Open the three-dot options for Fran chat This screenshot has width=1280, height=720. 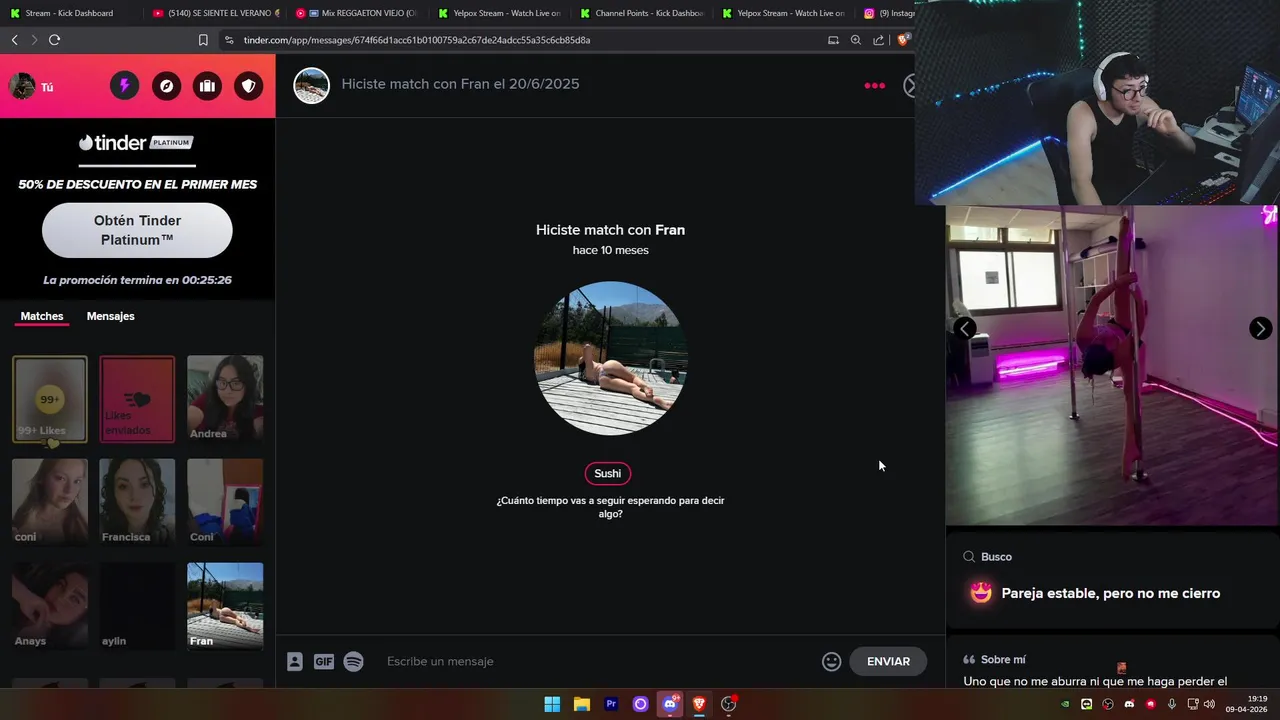pyautogui.click(x=875, y=85)
